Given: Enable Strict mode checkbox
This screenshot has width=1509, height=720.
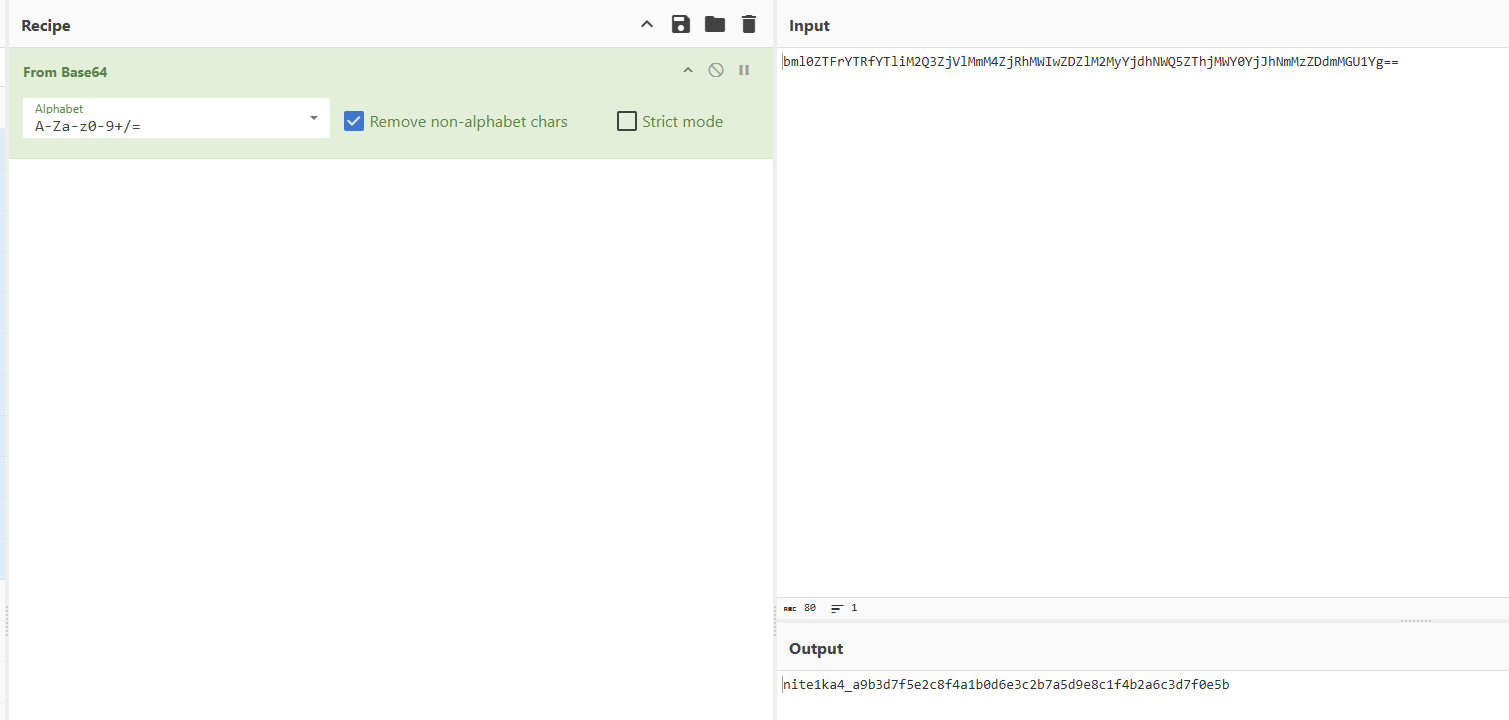Looking at the screenshot, I should click(x=627, y=121).
